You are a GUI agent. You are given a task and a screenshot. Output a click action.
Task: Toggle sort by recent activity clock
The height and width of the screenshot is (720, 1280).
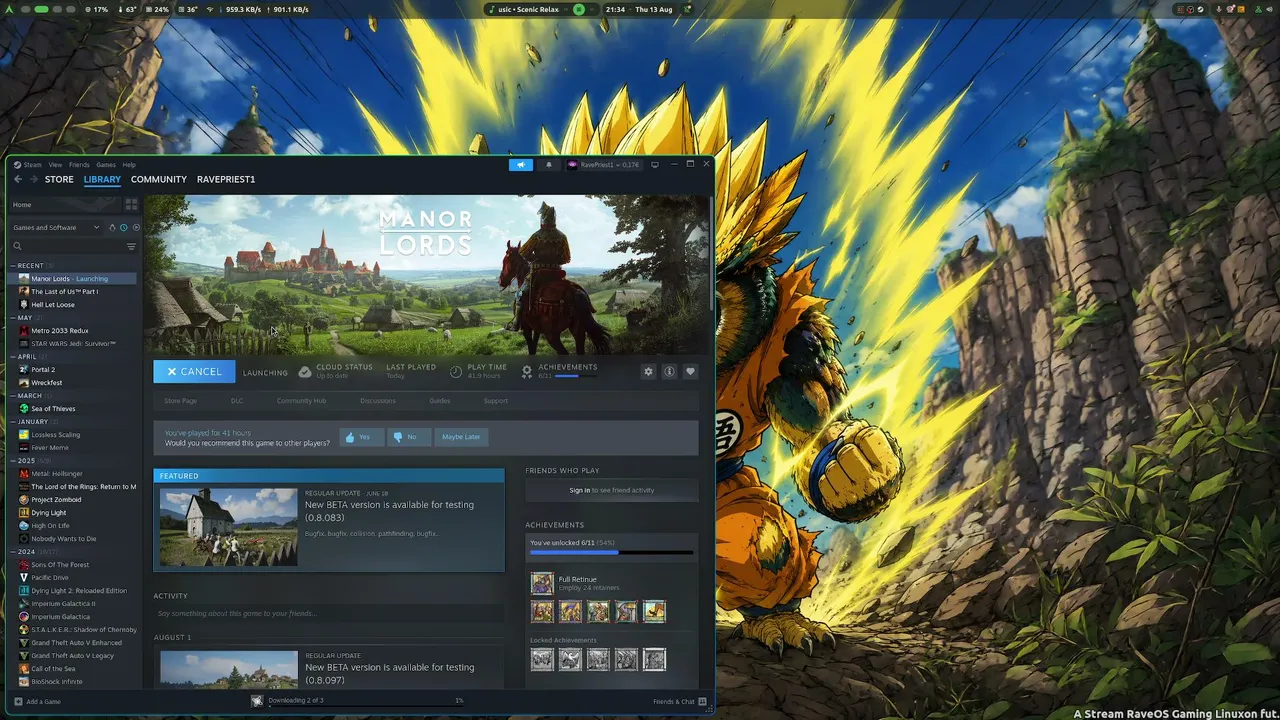coord(123,227)
